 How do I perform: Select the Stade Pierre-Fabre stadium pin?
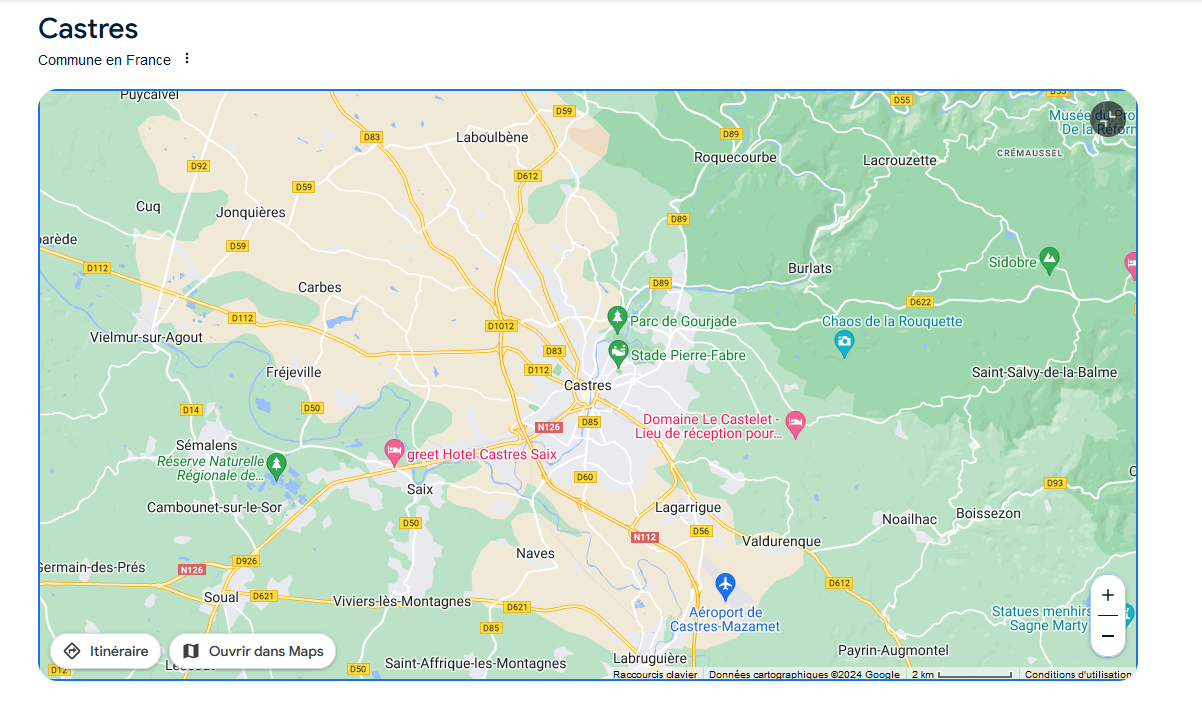(618, 354)
